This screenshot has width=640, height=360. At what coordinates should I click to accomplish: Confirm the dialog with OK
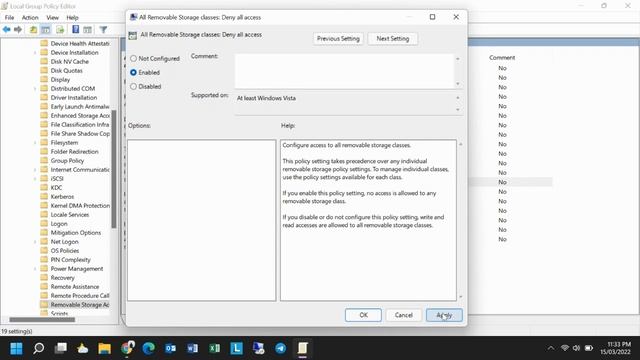tap(363, 315)
